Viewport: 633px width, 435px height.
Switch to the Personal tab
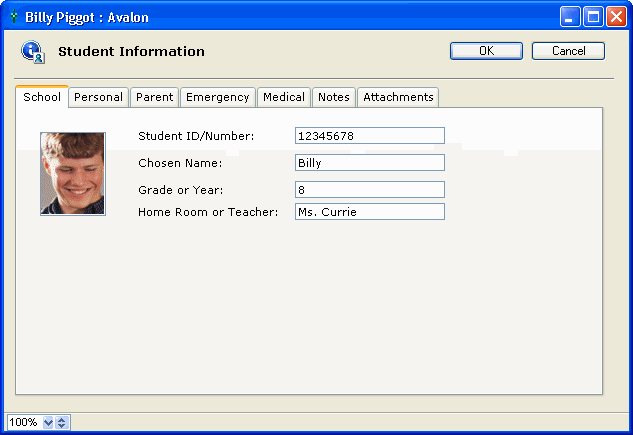98,97
